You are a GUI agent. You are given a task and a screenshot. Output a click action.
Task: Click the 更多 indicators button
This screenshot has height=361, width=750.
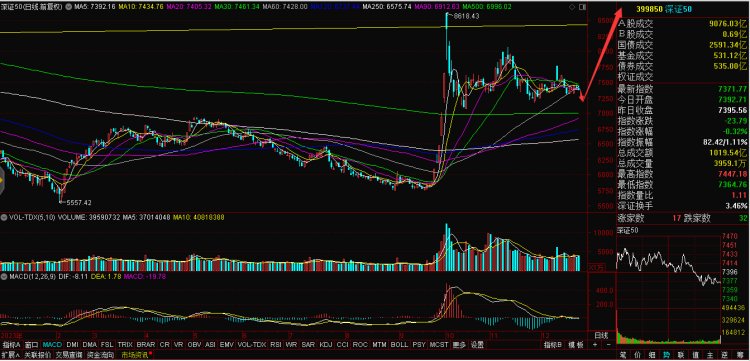pyautogui.click(x=460, y=345)
